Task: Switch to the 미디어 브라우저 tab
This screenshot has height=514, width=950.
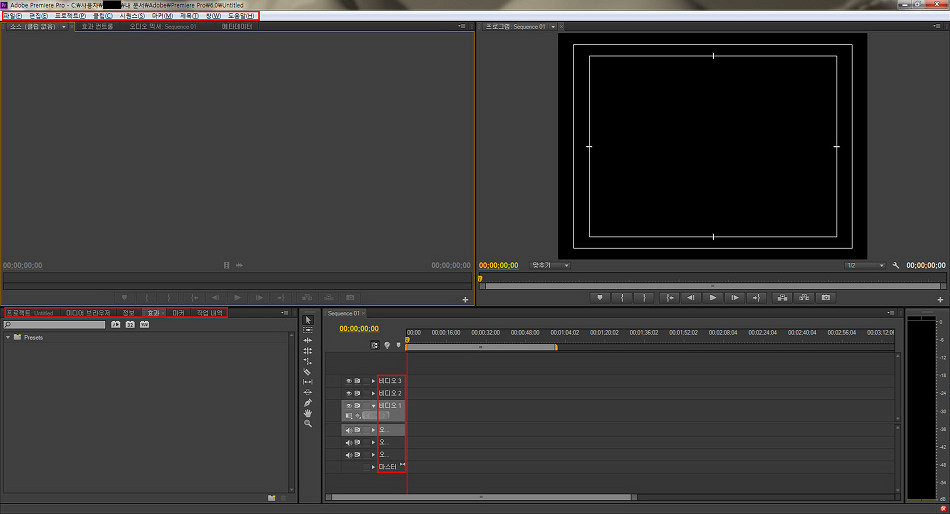Action: click(88, 313)
